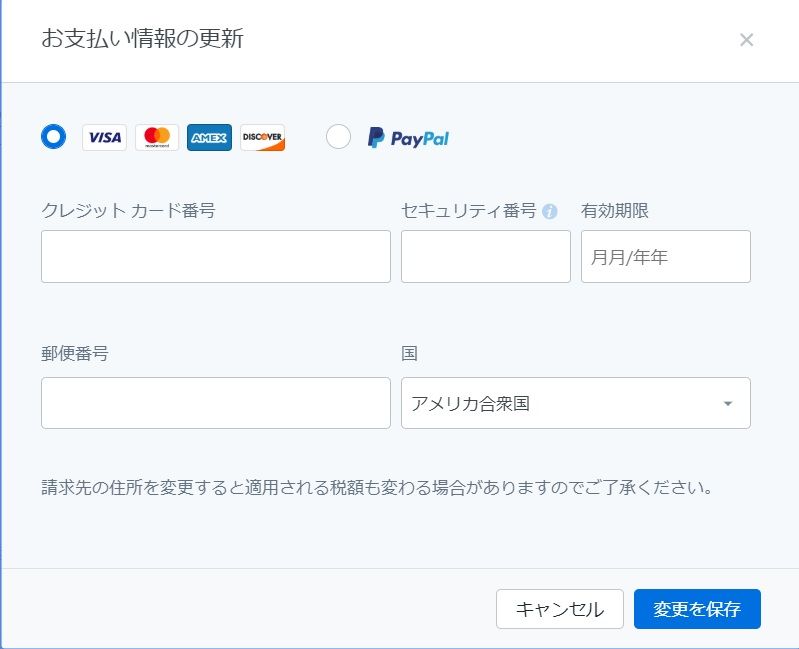The height and width of the screenshot is (649, 799).
Task: Click the 変更を保存 button
Action: tap(697, 609)
